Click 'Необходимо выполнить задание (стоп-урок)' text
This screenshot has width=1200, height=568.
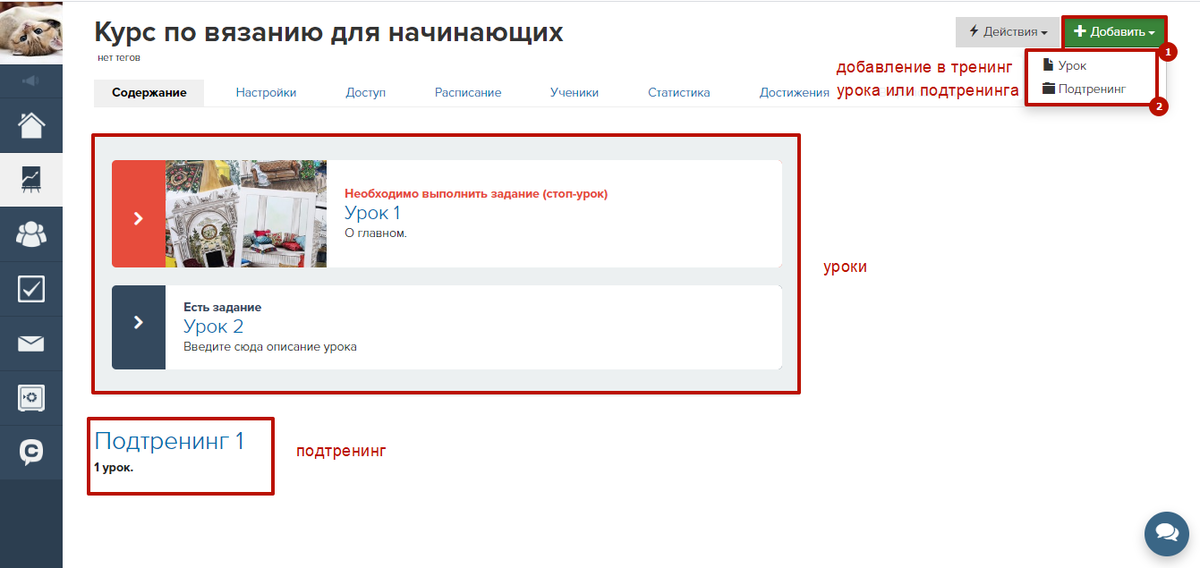[476, 194]
